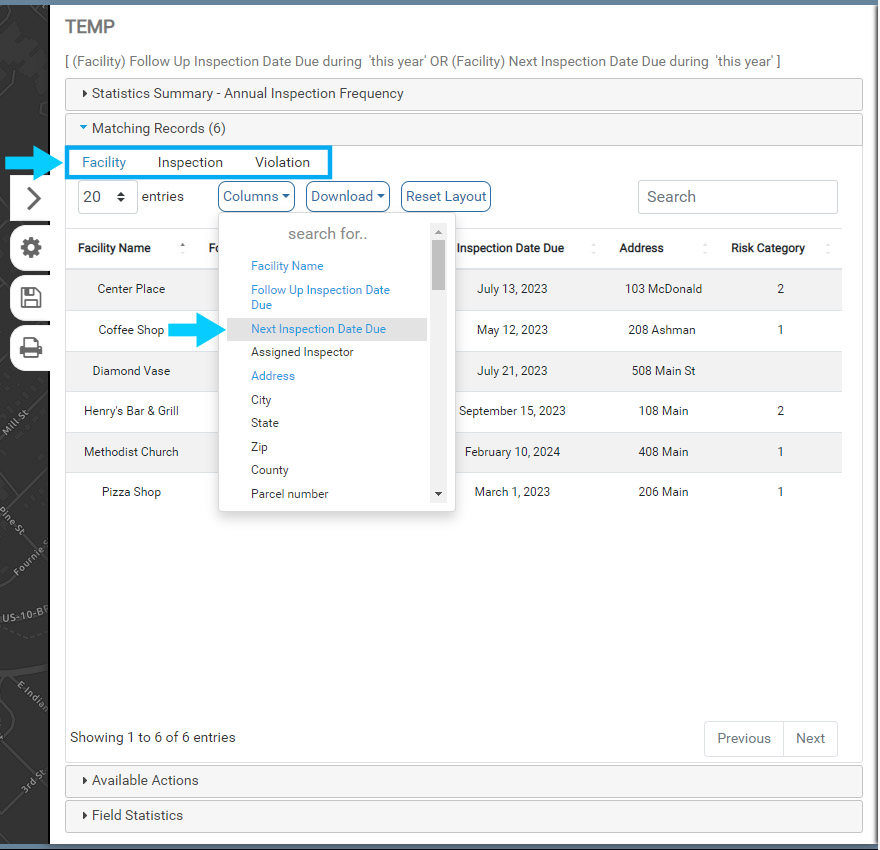The image size is (880, 850).
Task: Click the Reset Layout button
Action: 446,197
